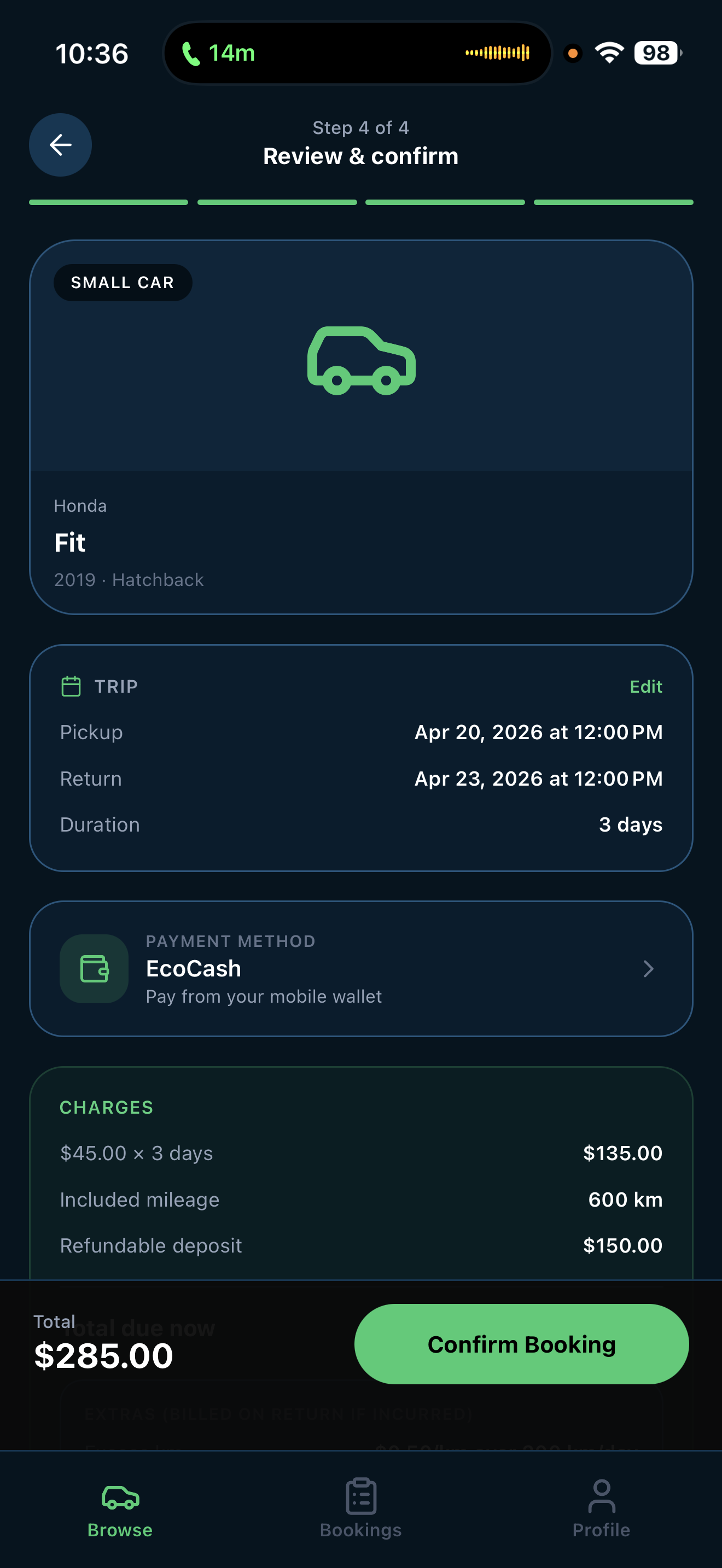Tap the Pickup date value
The height and width of the screenshot is (1568, 722).
click(538, 732)
